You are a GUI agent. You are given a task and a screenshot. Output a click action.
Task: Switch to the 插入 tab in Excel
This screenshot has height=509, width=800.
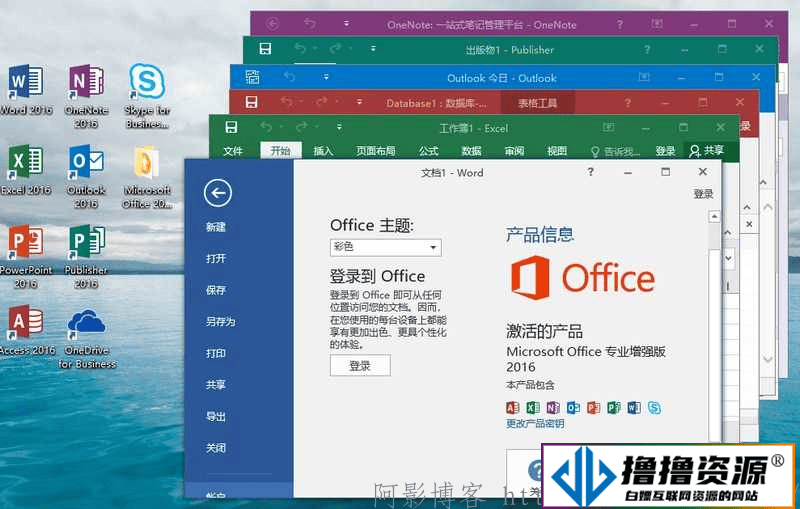323,151
